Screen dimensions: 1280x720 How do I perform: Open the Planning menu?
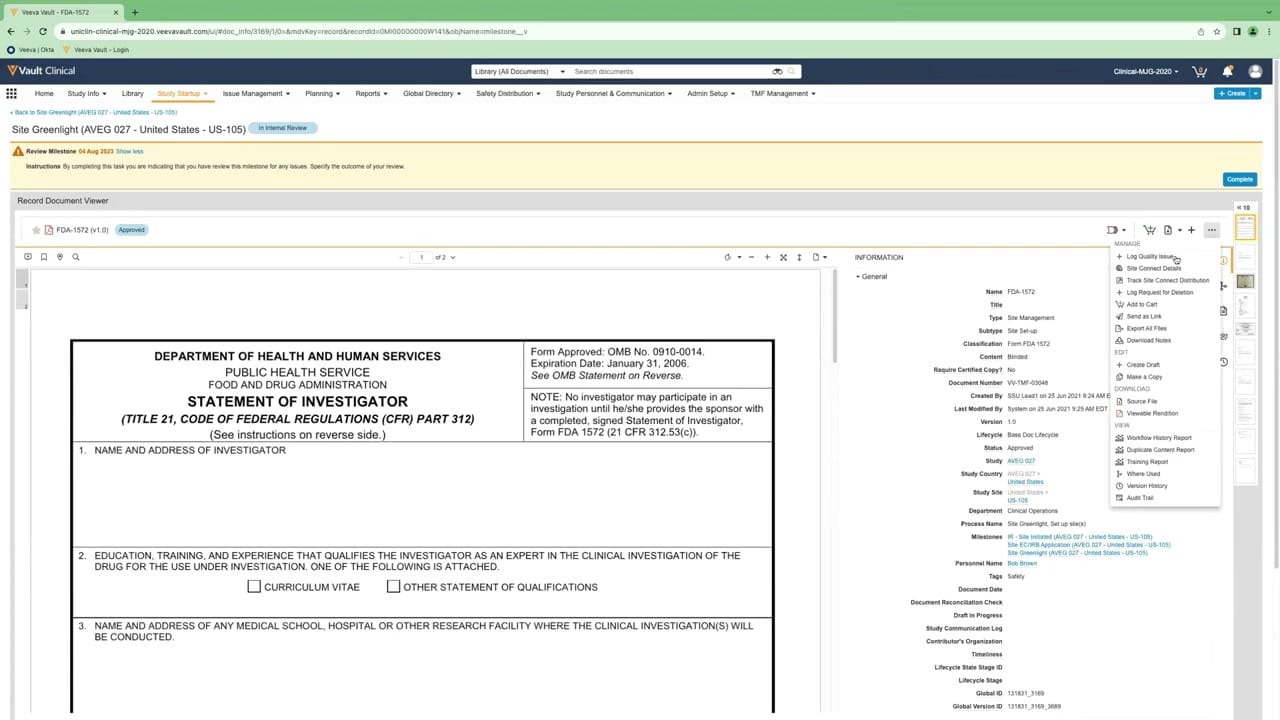(323, 94)
